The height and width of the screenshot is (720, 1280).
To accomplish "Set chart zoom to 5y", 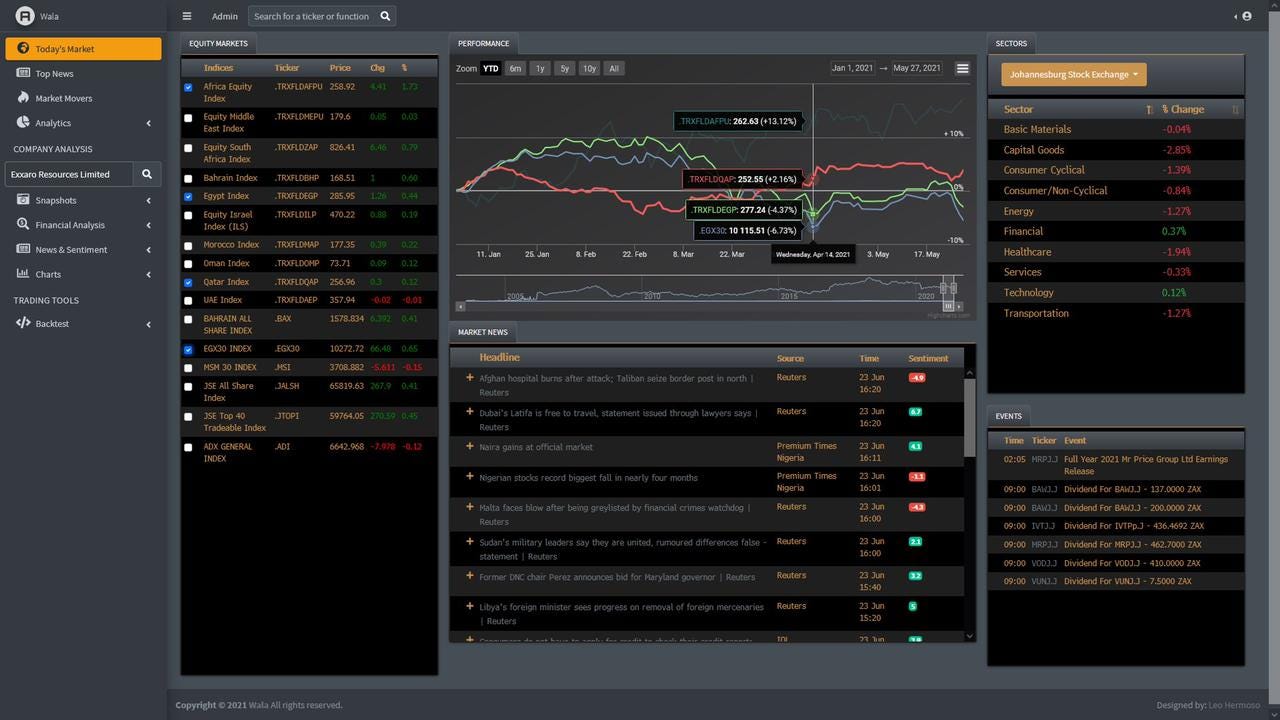I will pos(565,69).
